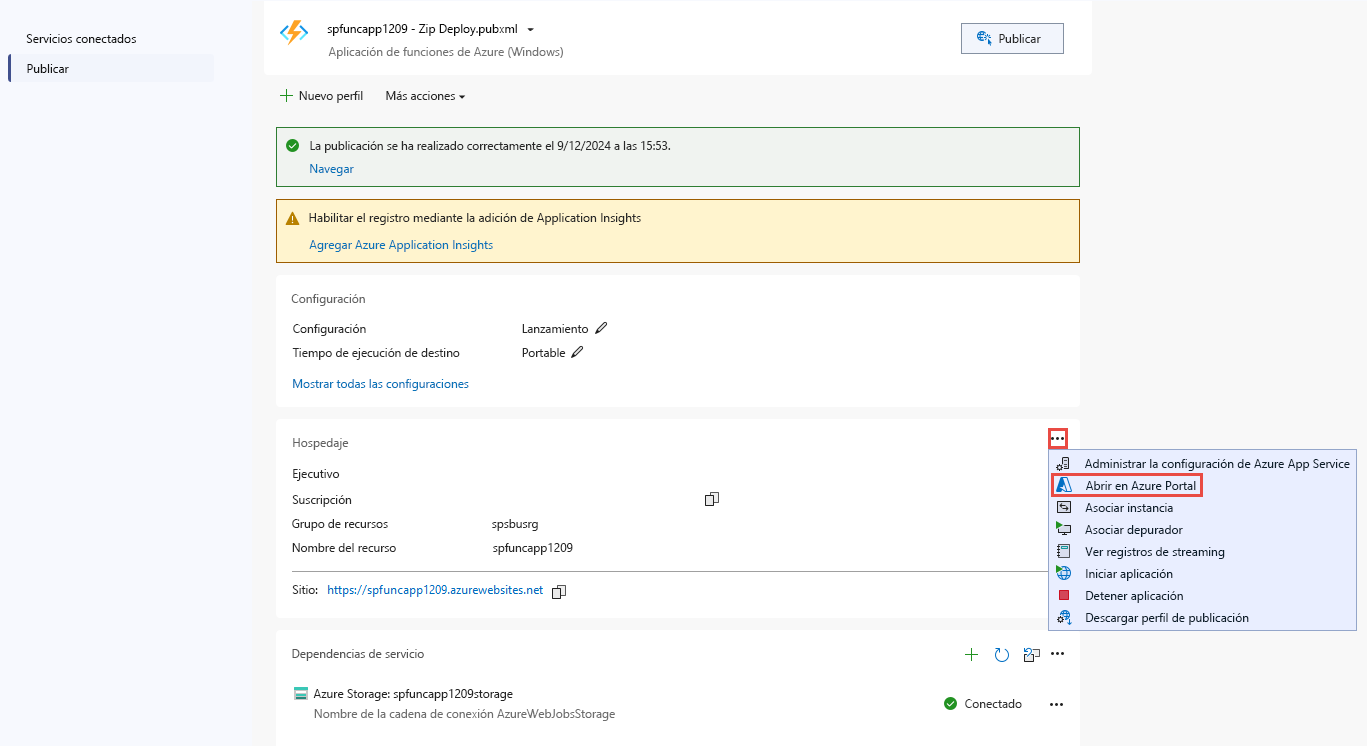This screenshot has width=1367, height=746.
Task: Open Azure Storage row three-dots menu
Action: coord(1057,704)
